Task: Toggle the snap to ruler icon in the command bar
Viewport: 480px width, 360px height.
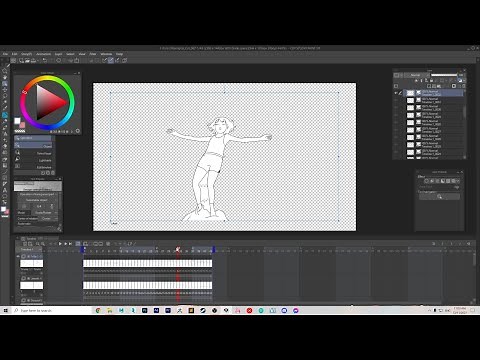Action: pos(104,61)
